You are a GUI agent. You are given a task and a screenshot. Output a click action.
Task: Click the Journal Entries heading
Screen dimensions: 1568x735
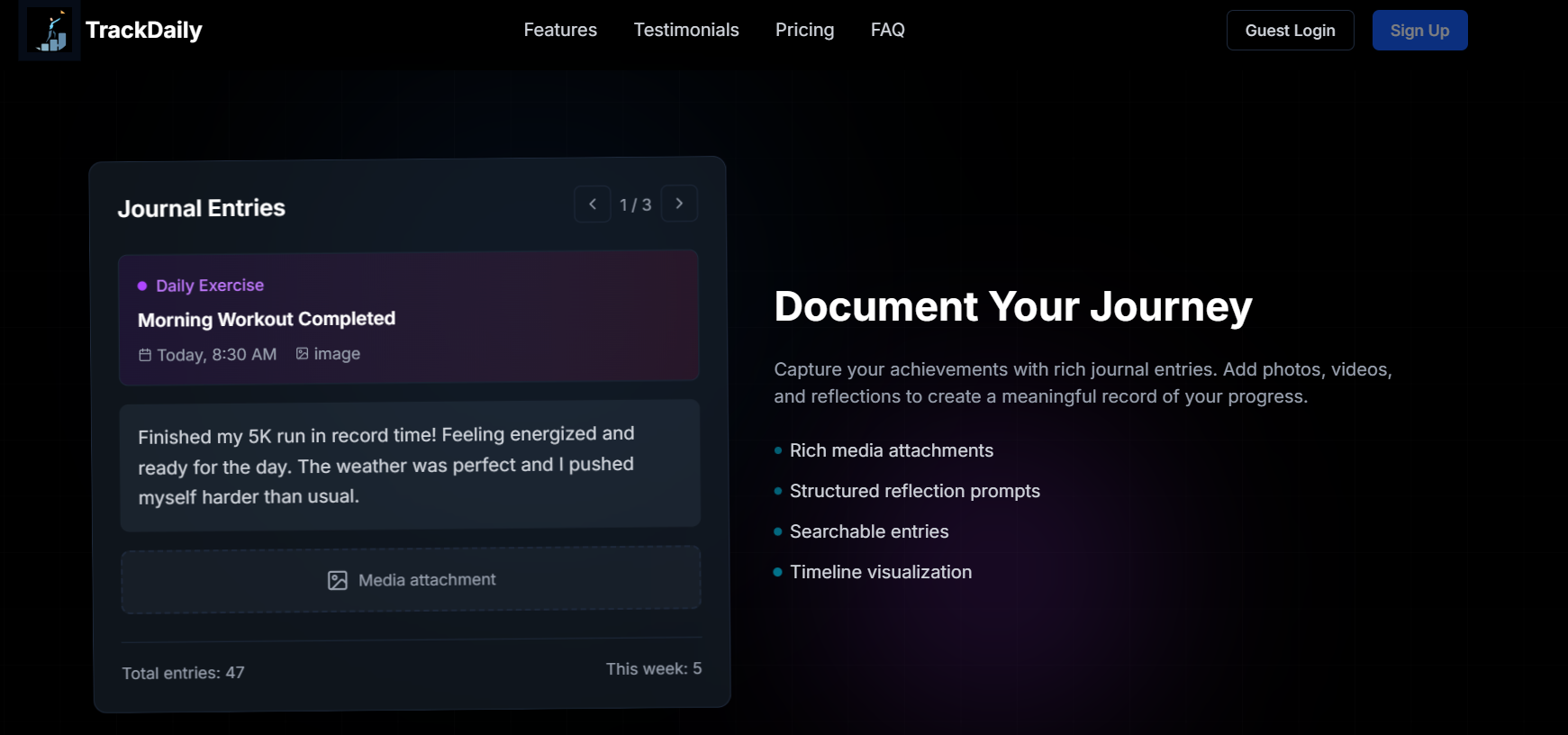(x=202, y=208)
